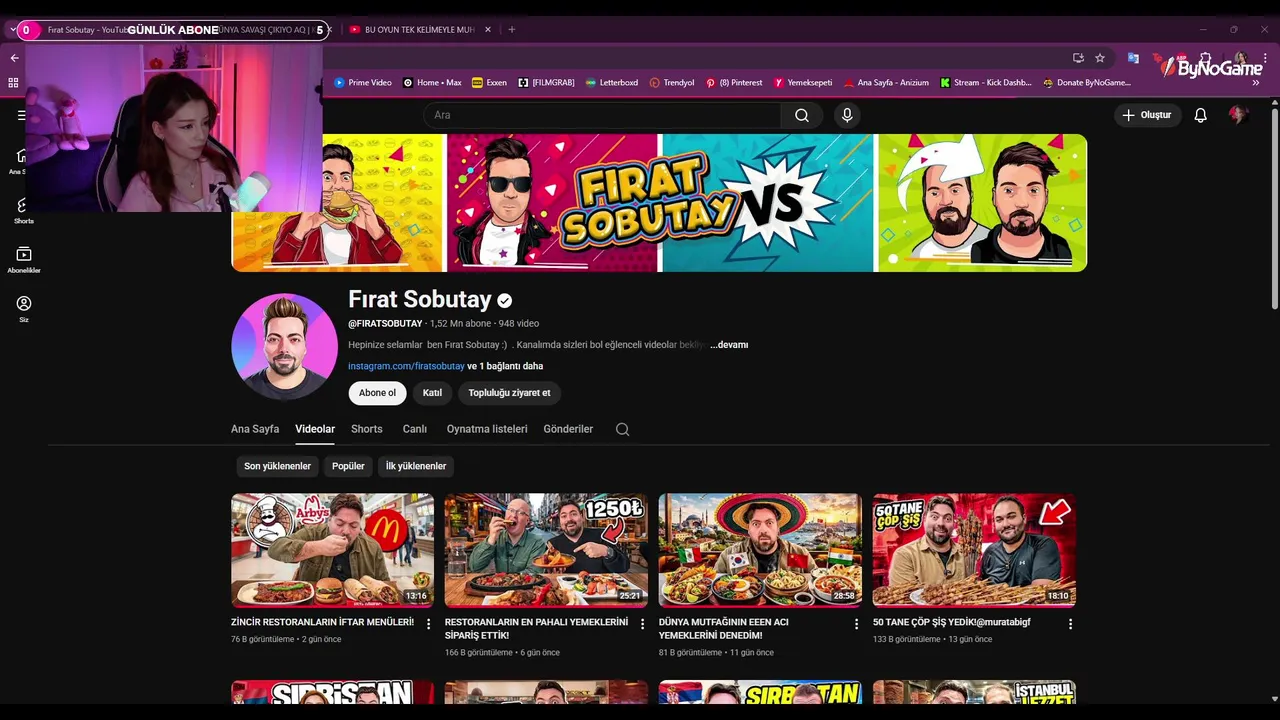Open options menu for Restoranların En Pahalı video

tap(642, 624)
